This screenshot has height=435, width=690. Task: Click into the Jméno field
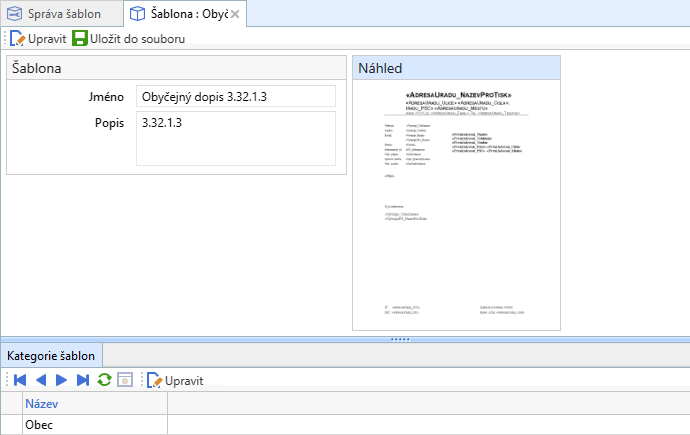pyautogui.click(x=235, y=96)
